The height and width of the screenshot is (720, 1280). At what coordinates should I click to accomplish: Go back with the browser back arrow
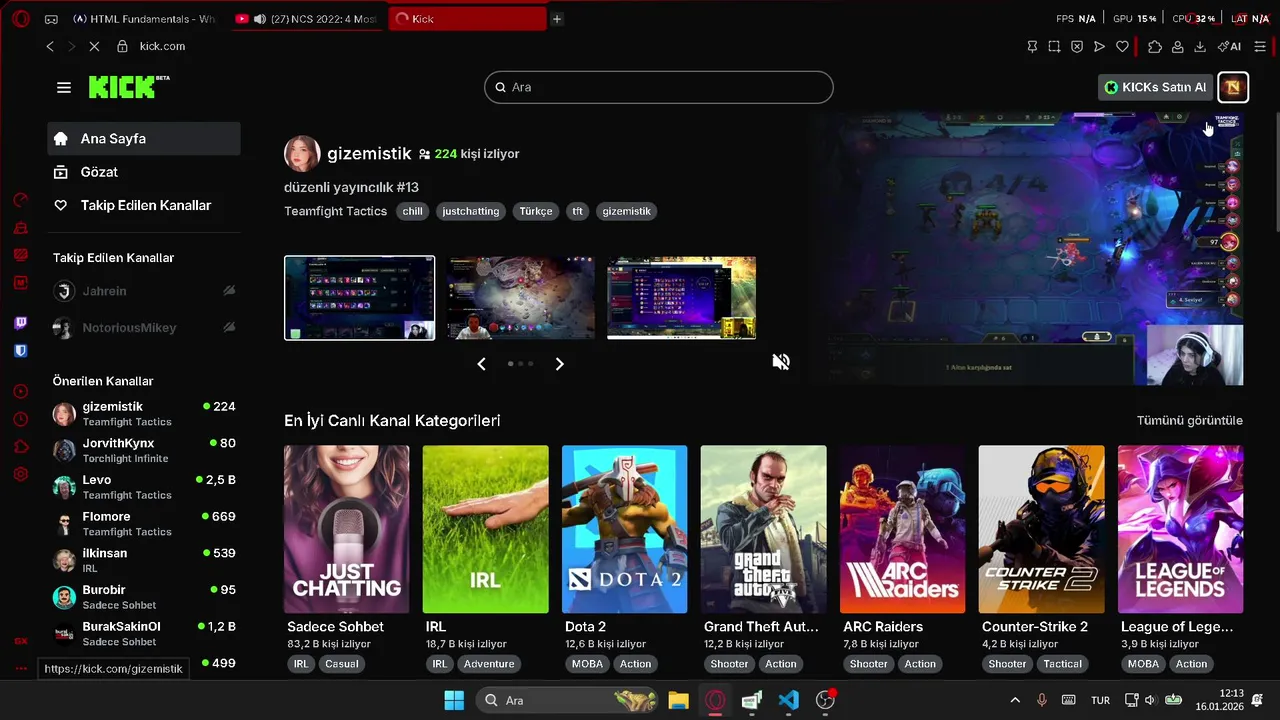point(50,46)
